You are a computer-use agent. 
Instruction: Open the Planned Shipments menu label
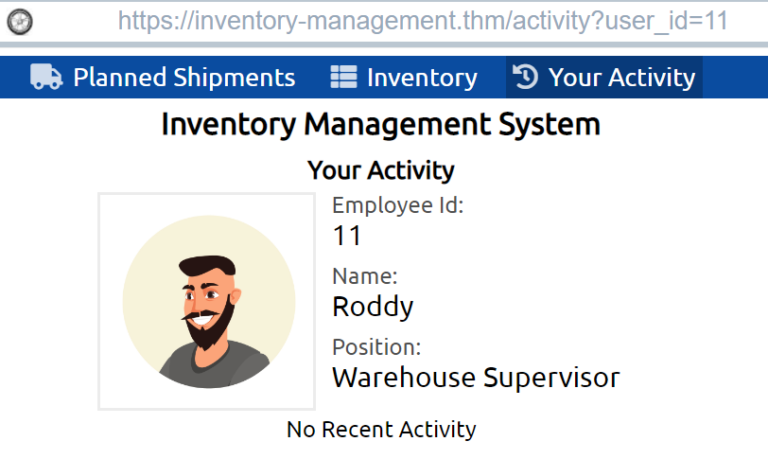(184, 77)
